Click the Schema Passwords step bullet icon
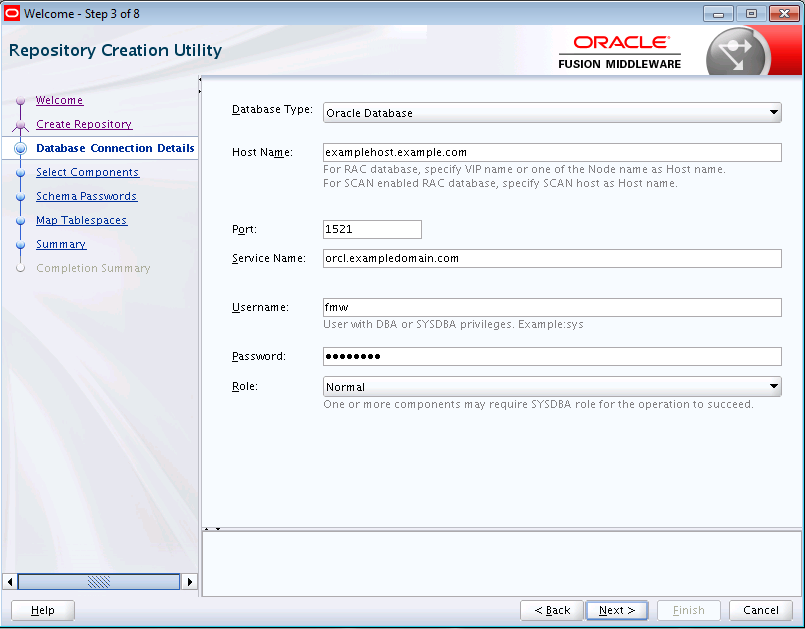Viewport: 805px width, 629px height. pos(21,197)
